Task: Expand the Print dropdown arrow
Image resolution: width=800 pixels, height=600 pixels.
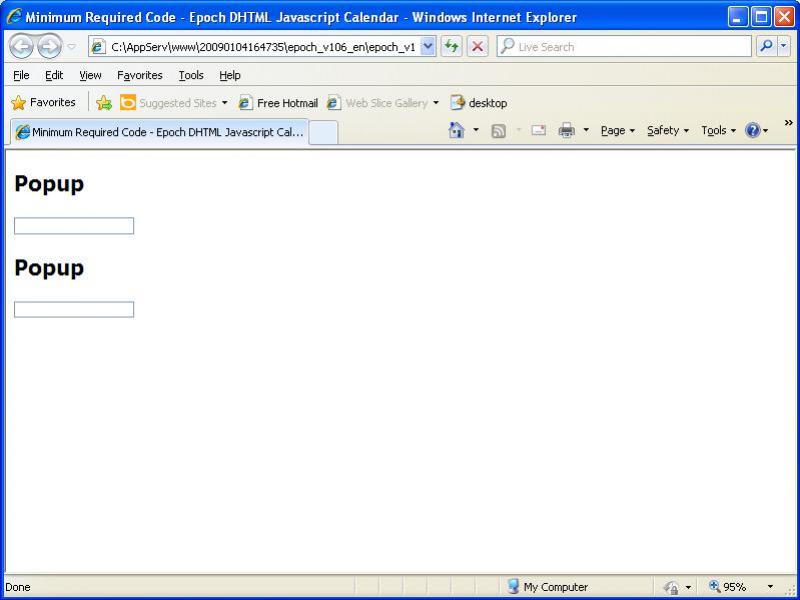Action: click(586, 131)
